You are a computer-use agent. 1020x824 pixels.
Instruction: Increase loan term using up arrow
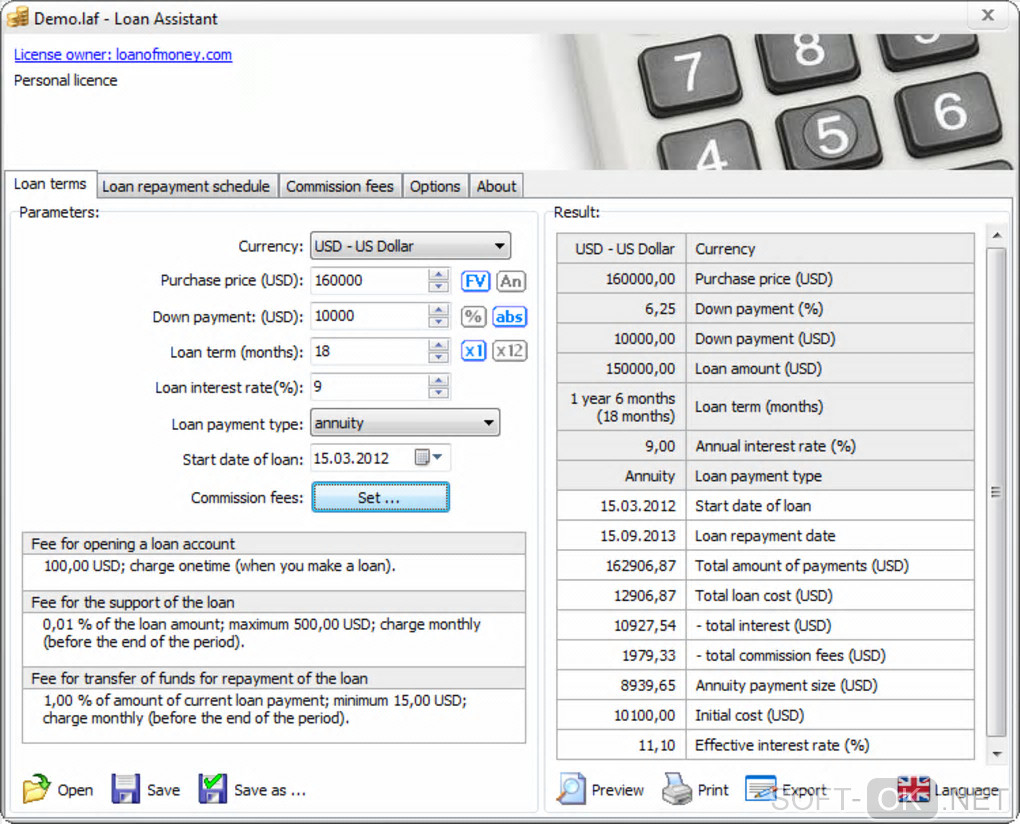(439, 345)
